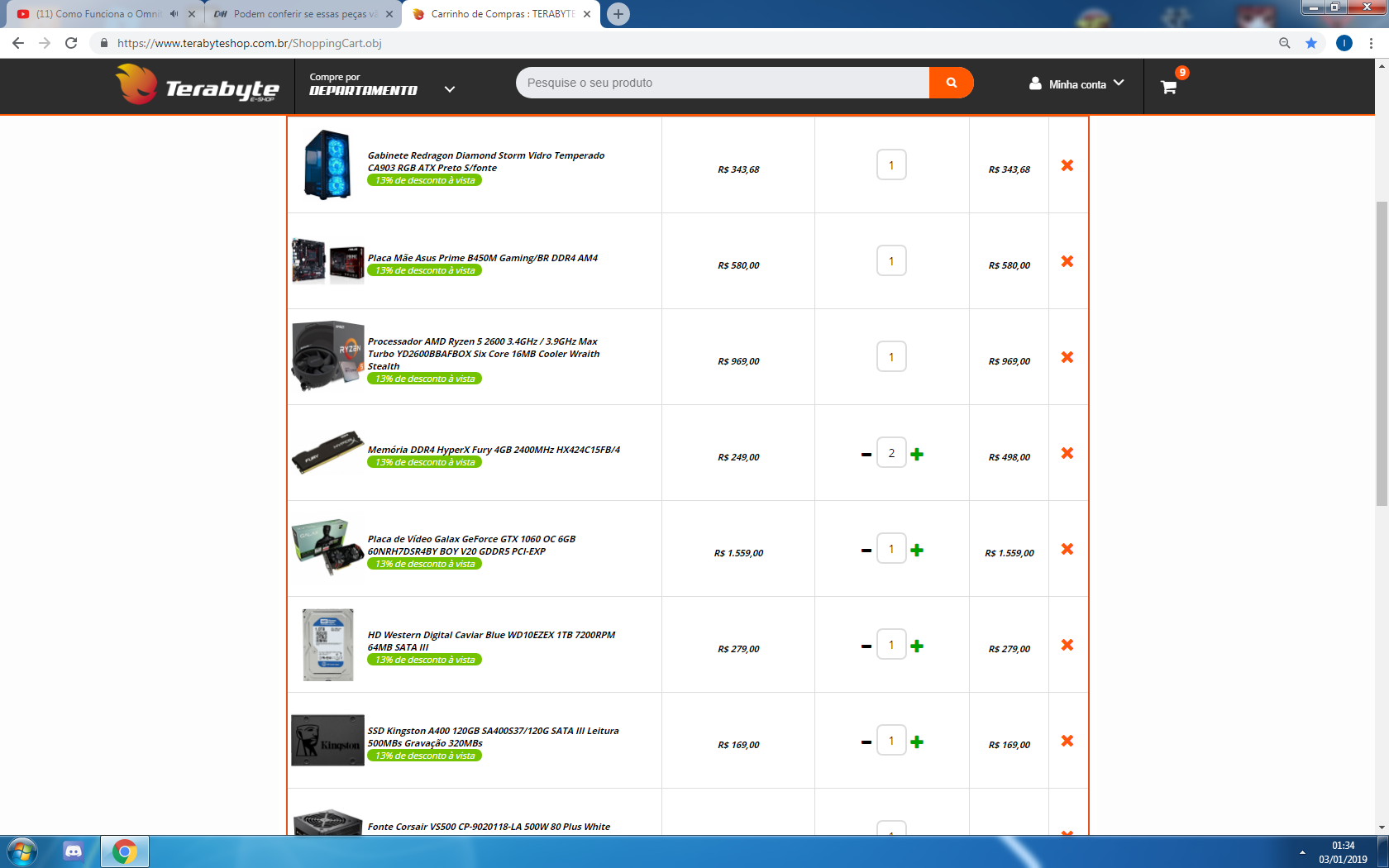1389x868 pixels.
Task: Remove Galax GTX 1060 from cart
Action: coord(1067,549)
